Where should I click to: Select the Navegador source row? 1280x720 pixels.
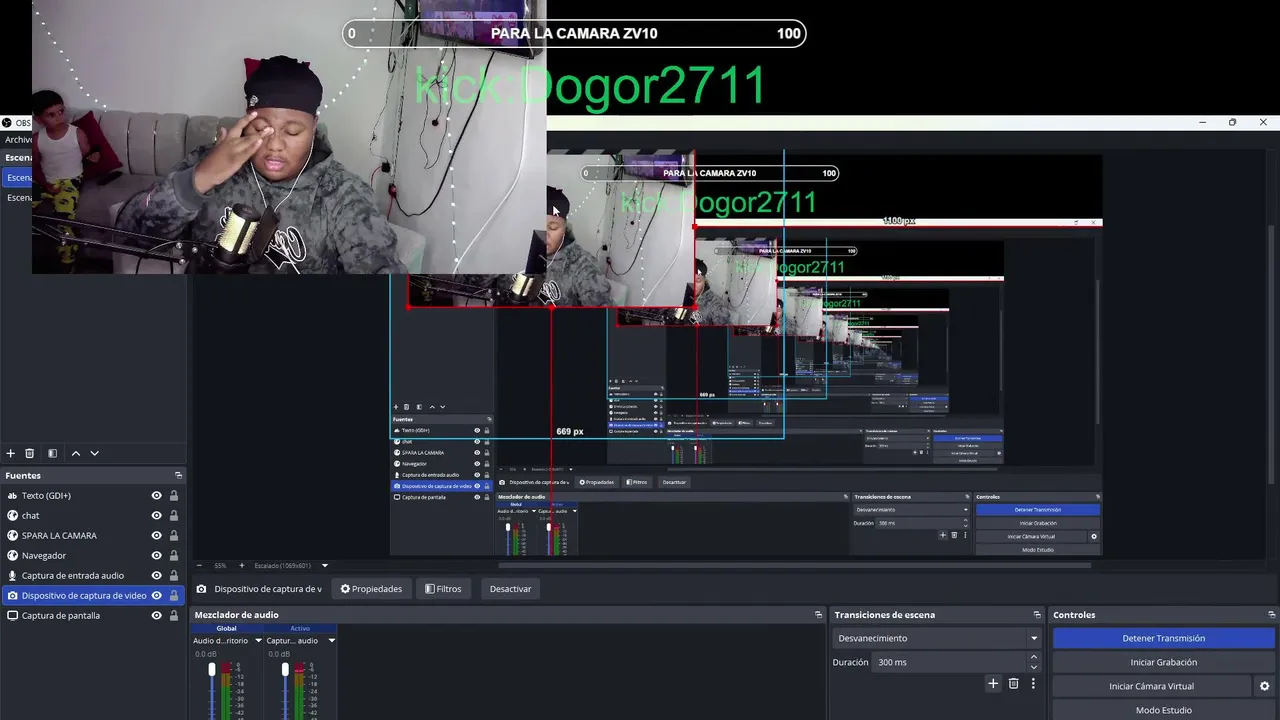[x=94, y=555]
